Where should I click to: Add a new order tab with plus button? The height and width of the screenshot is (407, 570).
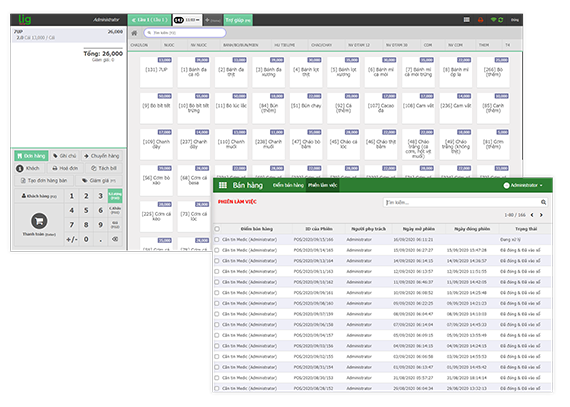213,20
